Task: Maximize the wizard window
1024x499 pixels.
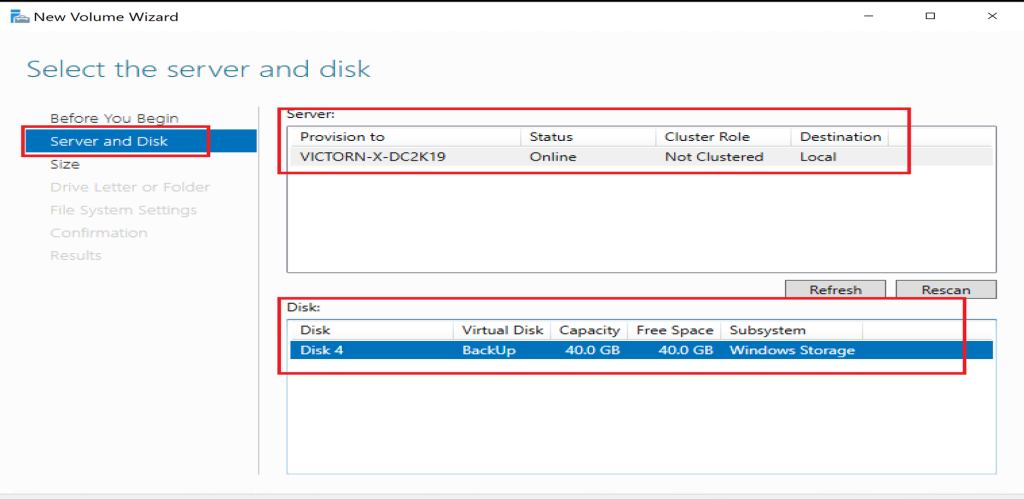Action: [x=930, y=16]
